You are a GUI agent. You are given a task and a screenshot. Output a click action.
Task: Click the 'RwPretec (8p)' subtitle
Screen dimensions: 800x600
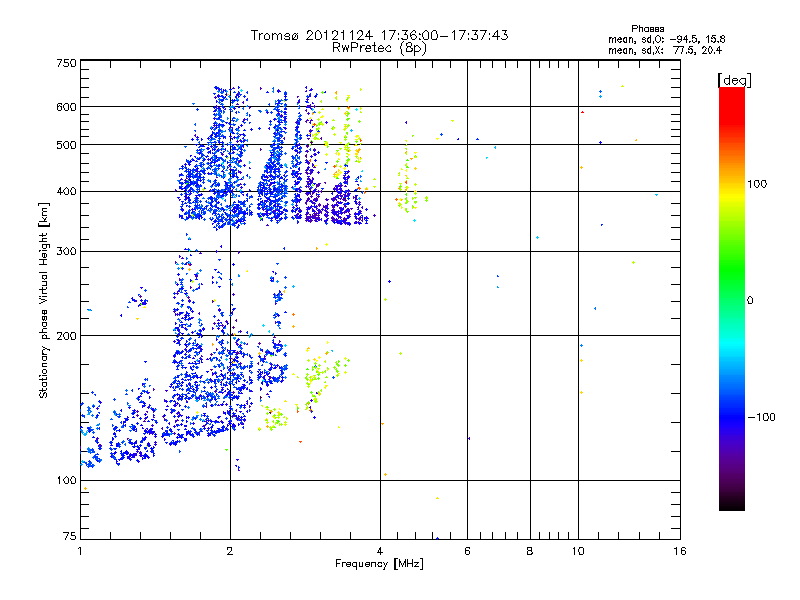[379, 48]
